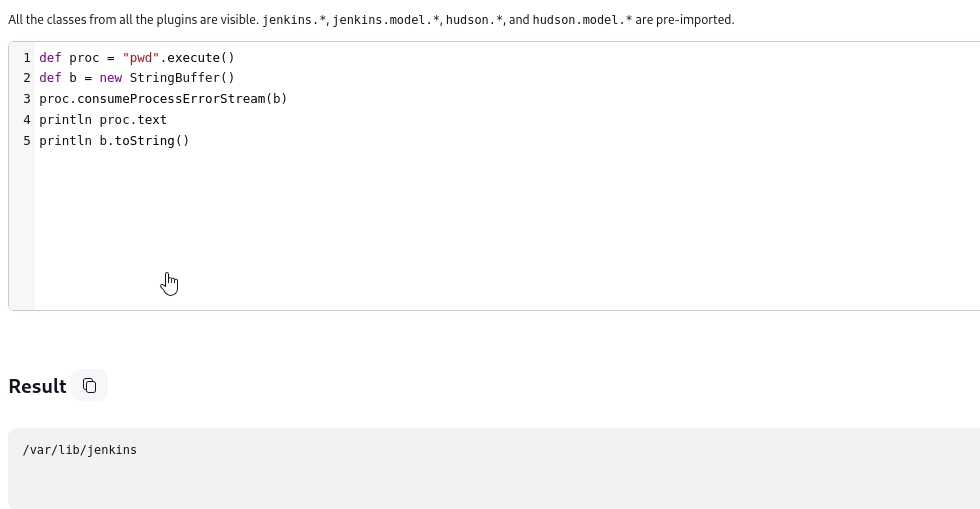The image size is (980, 509).
Task: Click b.toString() on line 5
Action: click(x=144, y=141)
